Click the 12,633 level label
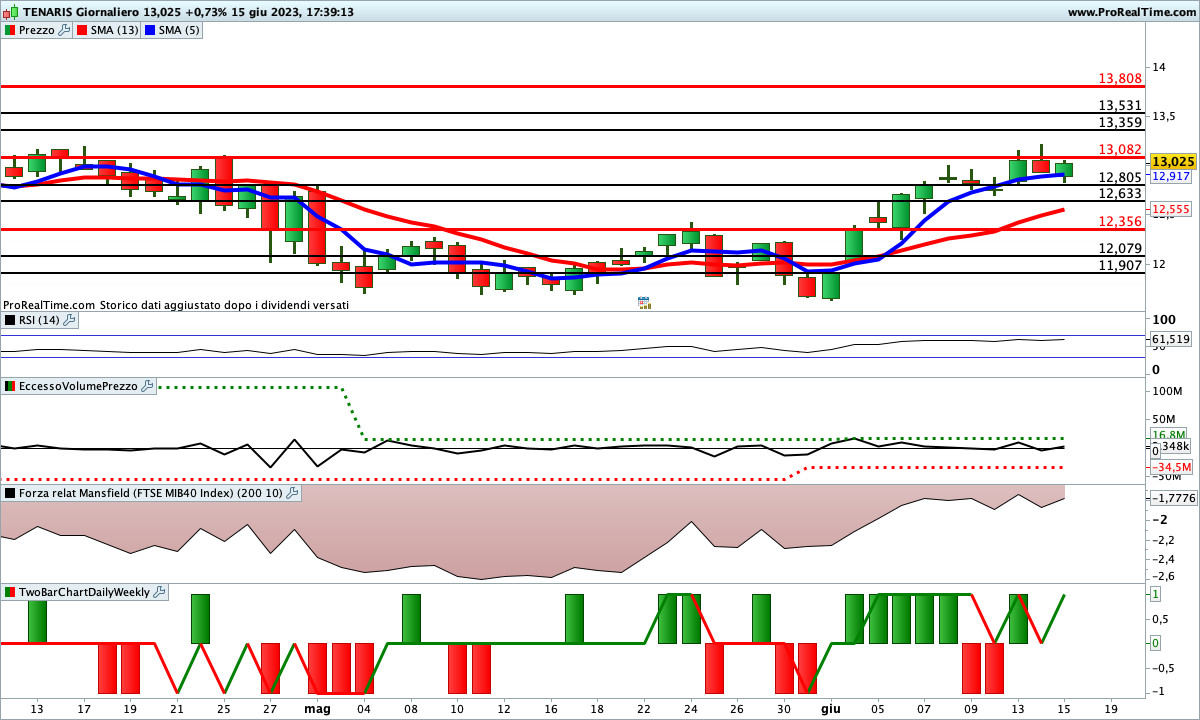 [x=1120, y=193]
